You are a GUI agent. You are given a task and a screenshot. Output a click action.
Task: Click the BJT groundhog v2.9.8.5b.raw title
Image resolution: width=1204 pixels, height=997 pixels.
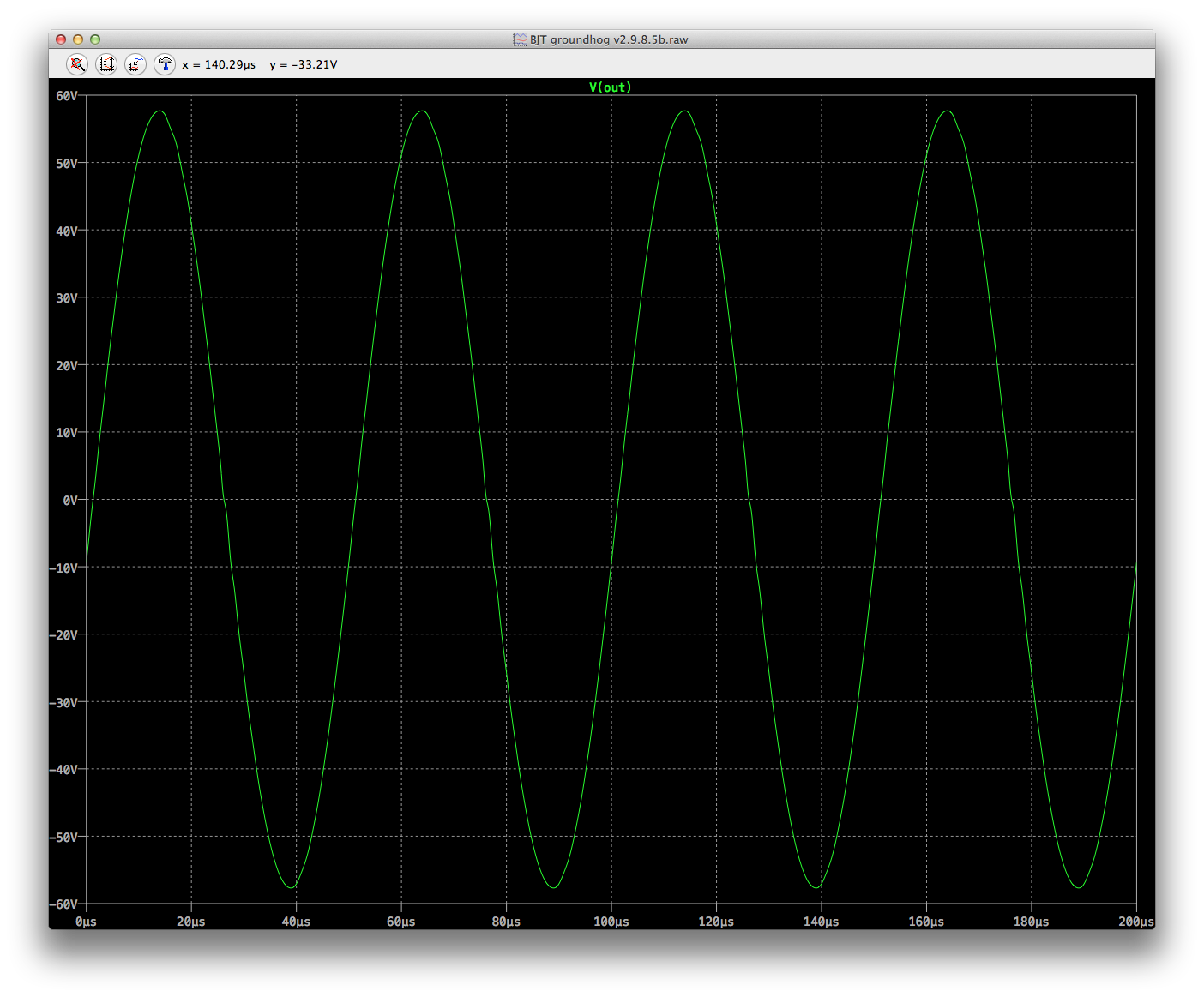(x=609, y=39)
